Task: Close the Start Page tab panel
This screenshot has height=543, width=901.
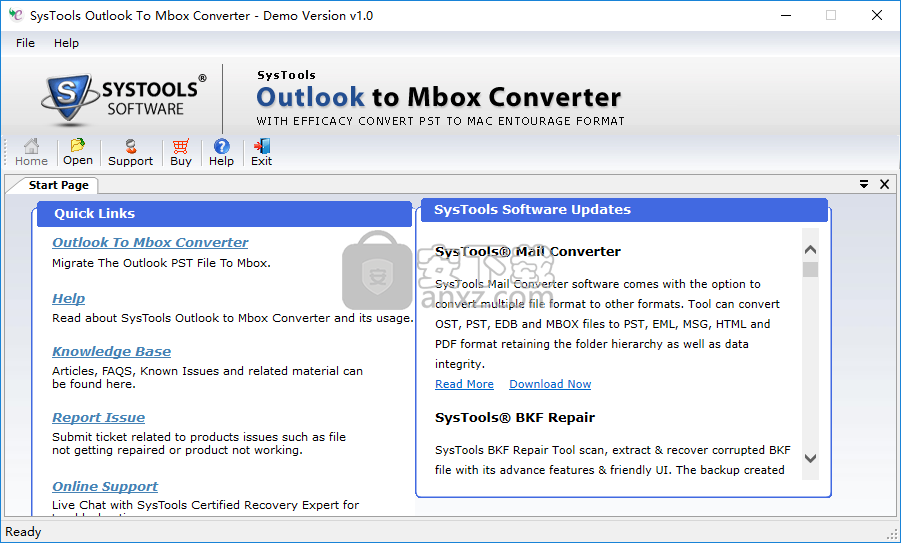Action: (884, 184)
